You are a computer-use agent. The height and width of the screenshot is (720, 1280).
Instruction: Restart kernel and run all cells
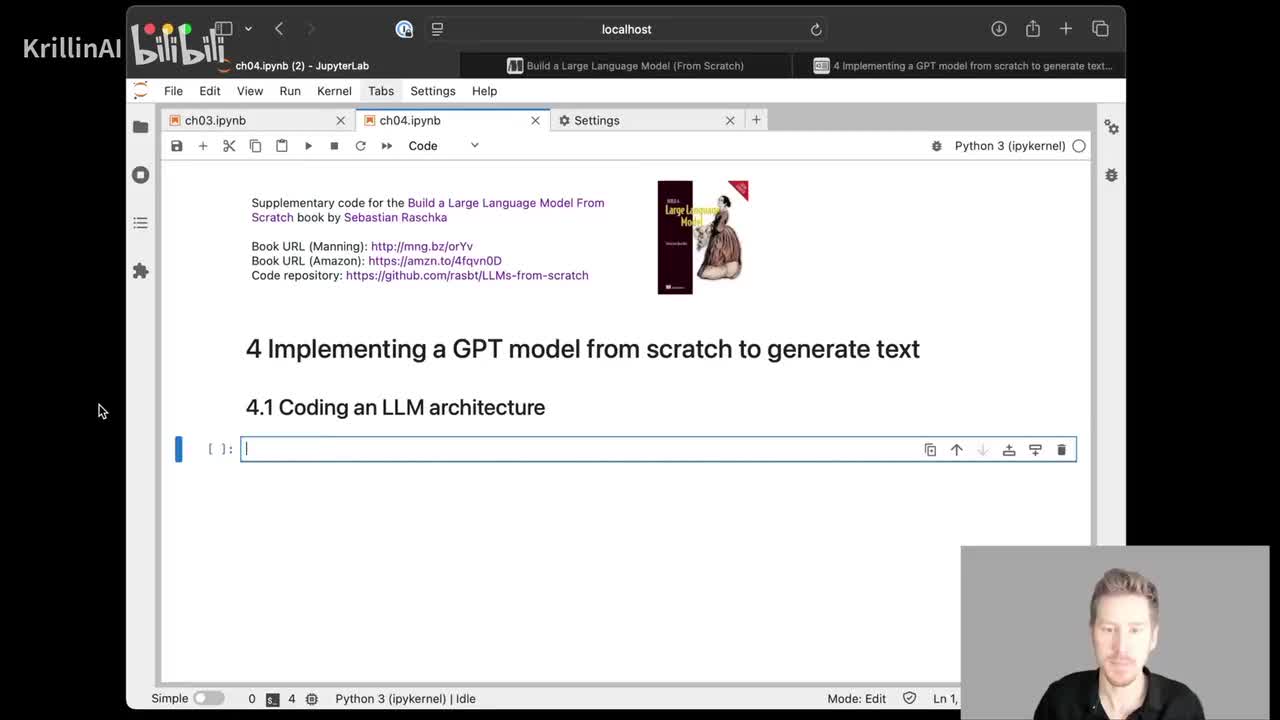point(387,146)
